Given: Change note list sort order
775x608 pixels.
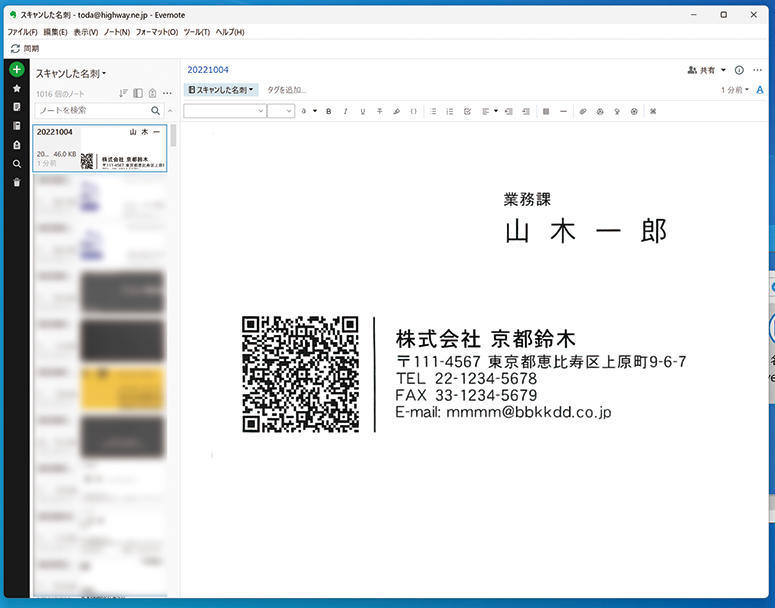Looking at the screenshot, I should (123, 93).
